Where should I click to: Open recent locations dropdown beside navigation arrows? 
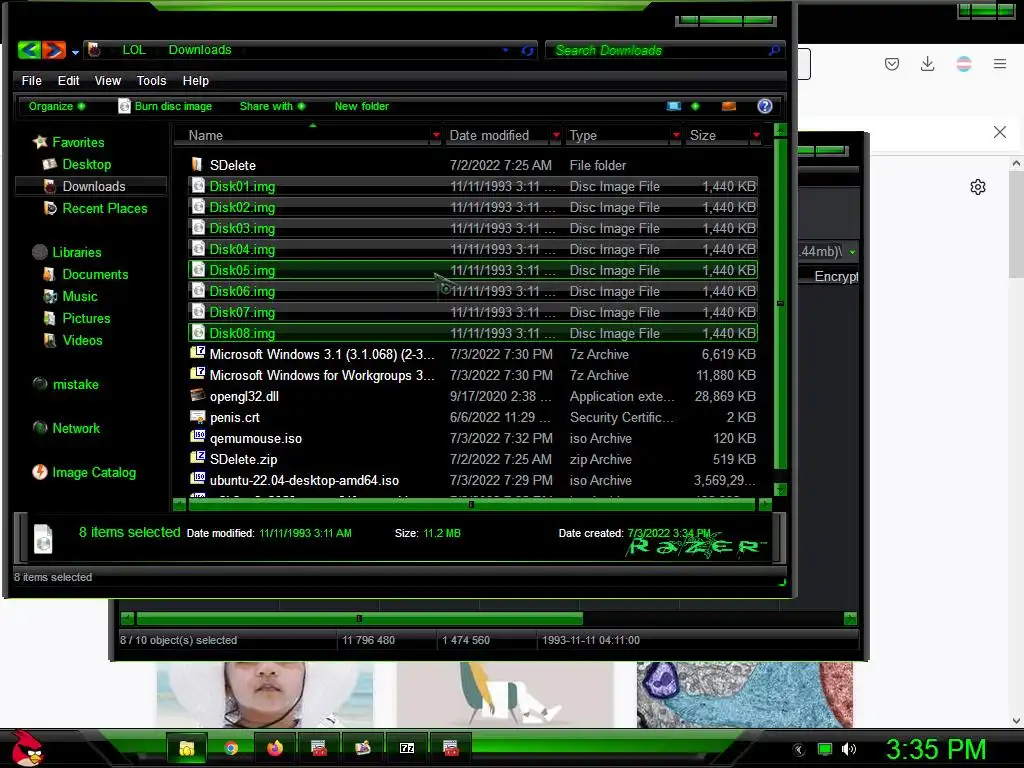click(x=75, y=52)
